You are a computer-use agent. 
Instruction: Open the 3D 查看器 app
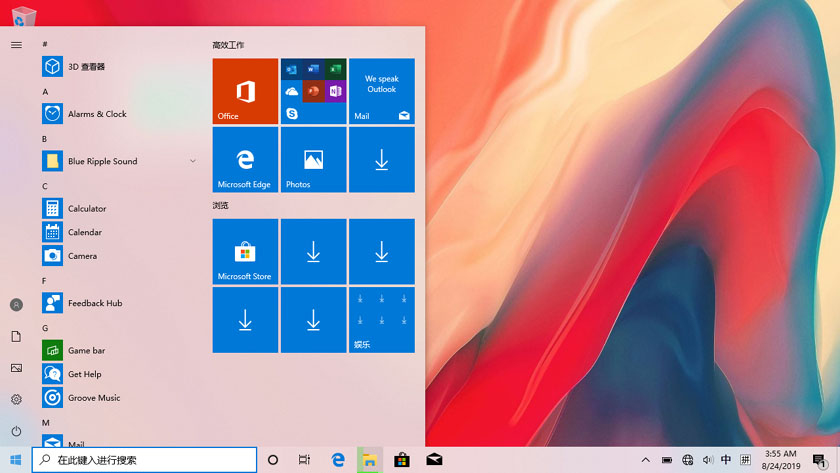tap(119, 67)
